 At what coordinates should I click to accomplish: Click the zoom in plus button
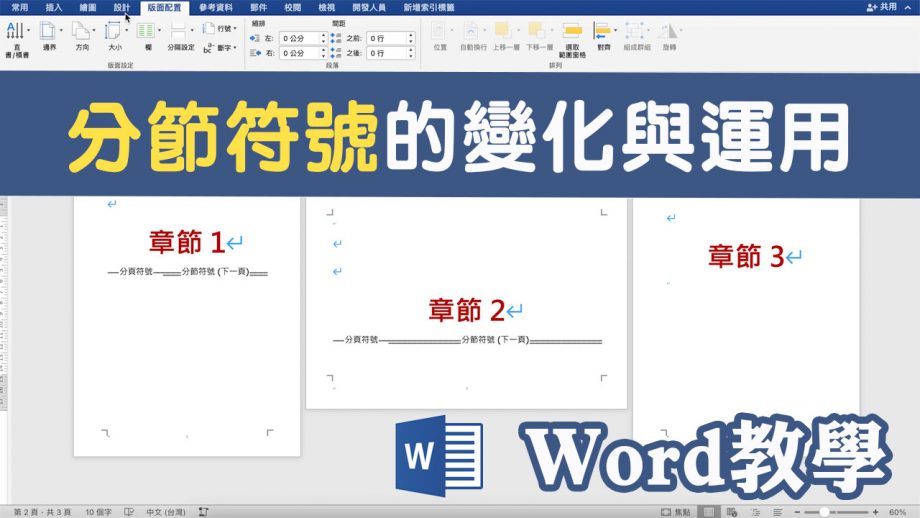click(875, 512)
